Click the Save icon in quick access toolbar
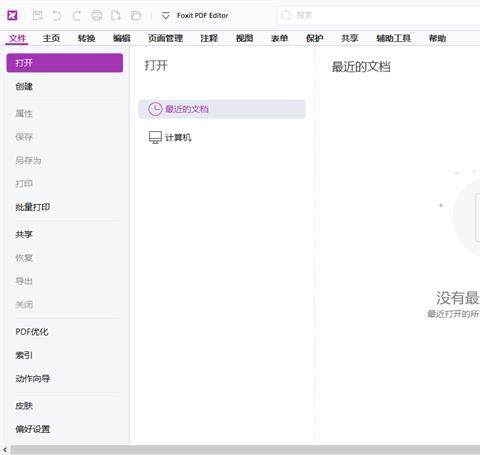This screenshot has height=455, width=480. [x=37, y=15]
